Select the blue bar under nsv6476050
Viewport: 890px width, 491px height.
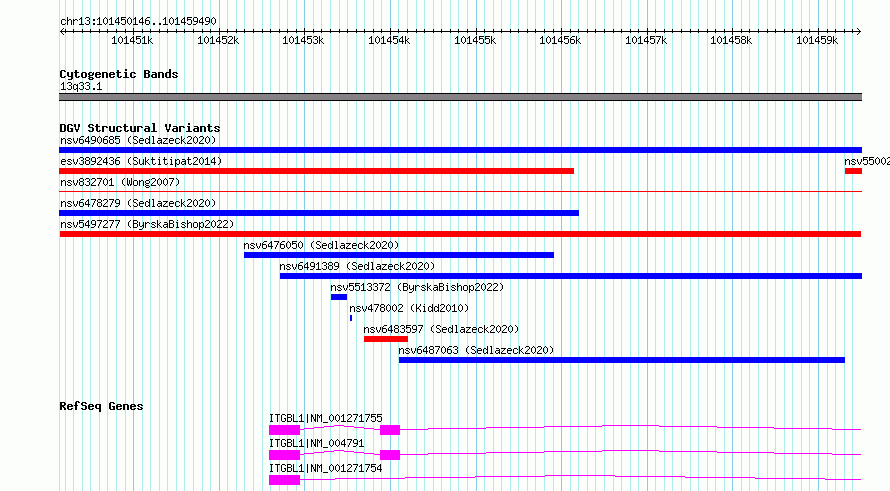click(x=399, y=255)
